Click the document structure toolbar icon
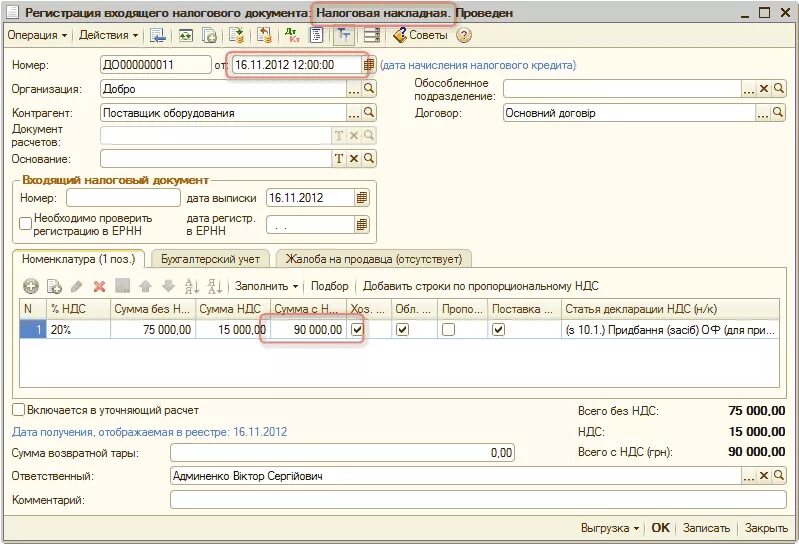Image resolution: width=799 pixels, height=544 pixels. click(x=263, y=35)
